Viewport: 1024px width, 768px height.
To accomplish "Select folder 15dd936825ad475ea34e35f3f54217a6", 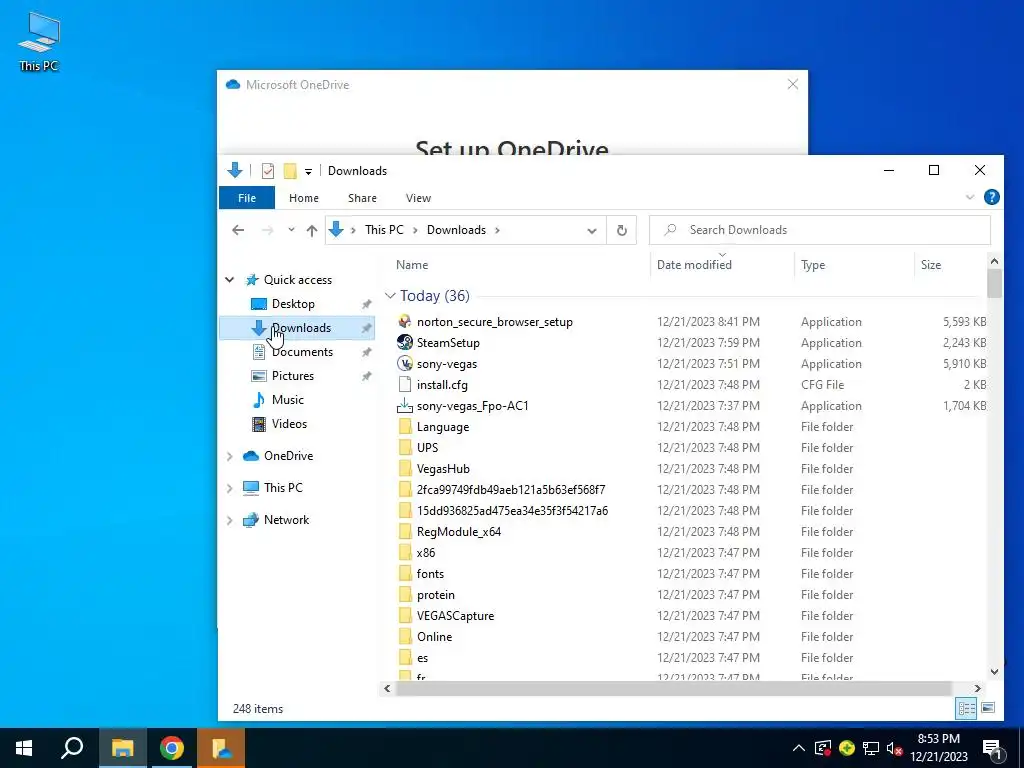I will tap(512, 511).
